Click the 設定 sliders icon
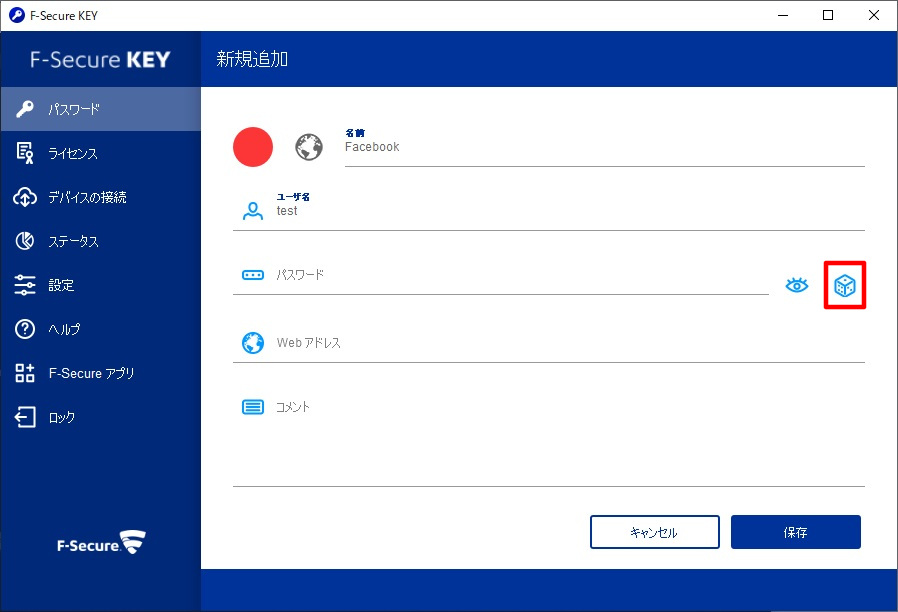The width and height of the screenshot is (898, 612). pos(25,285)
